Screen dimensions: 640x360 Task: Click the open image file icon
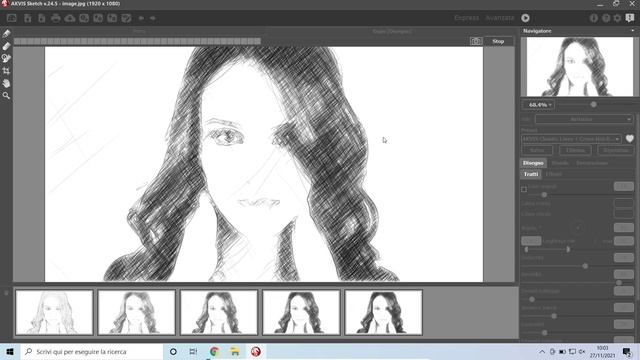click(x=28, y=18)
